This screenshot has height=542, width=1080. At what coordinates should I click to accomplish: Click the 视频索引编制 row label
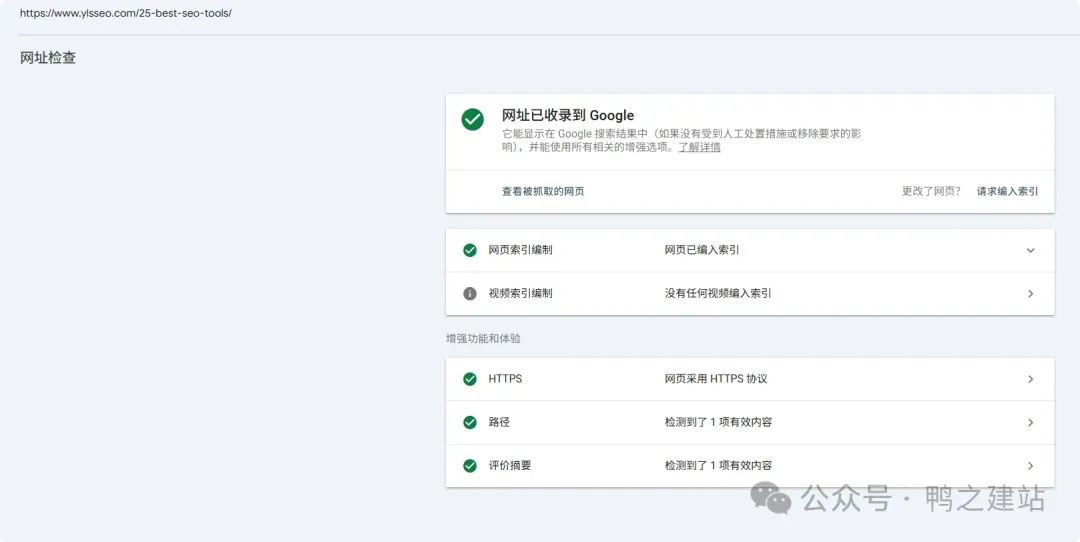tap(520, 293)
